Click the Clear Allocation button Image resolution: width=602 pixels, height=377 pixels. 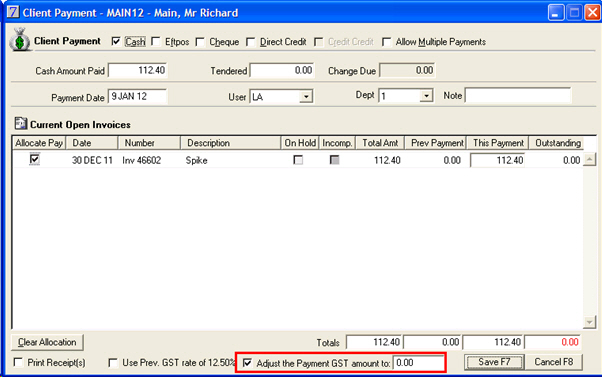[47, 342]
